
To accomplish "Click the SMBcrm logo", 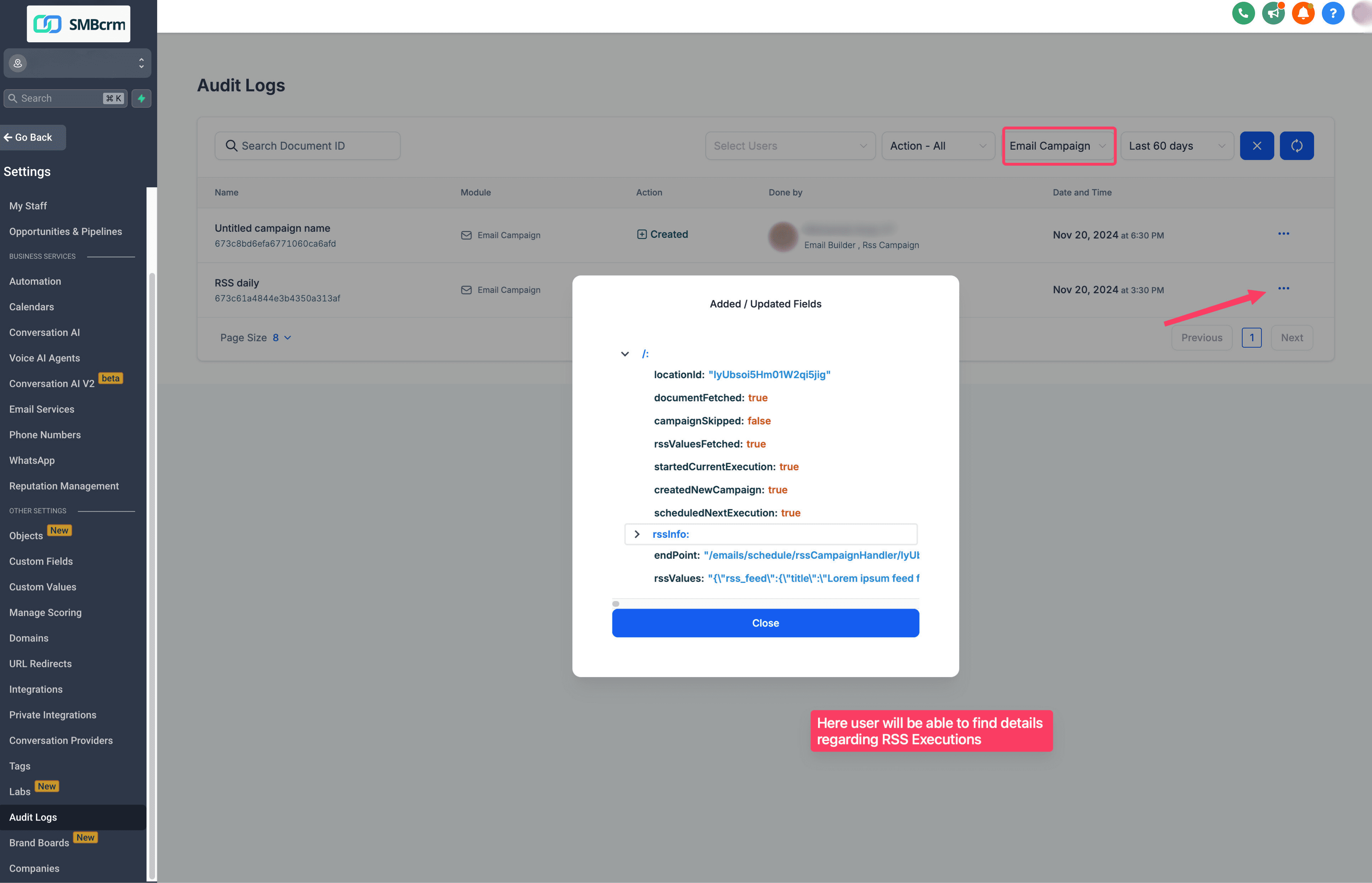I will tap(79, 24).
